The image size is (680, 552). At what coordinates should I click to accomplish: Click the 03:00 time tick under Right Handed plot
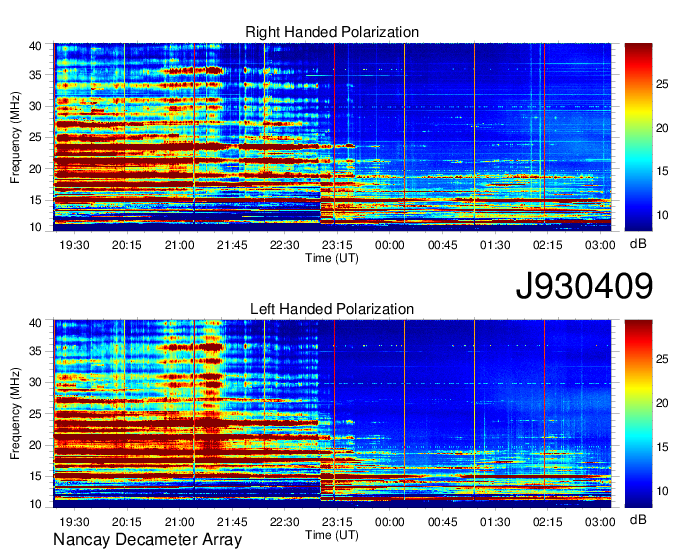pos(600,245)
